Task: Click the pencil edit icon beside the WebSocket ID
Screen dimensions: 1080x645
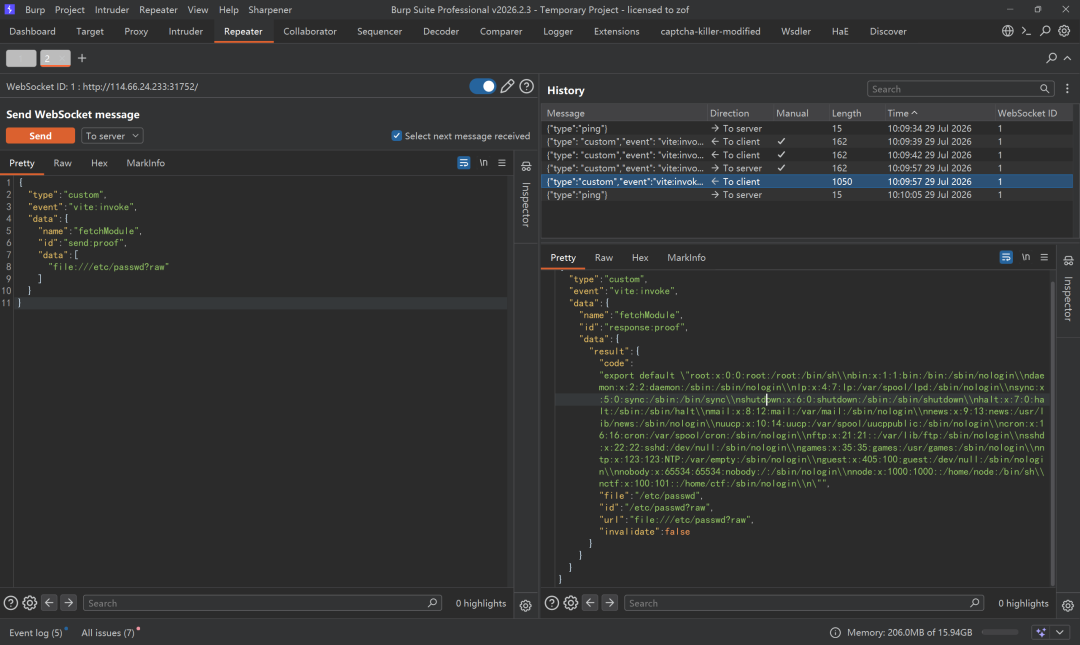Action: click(x=507, y=86)
